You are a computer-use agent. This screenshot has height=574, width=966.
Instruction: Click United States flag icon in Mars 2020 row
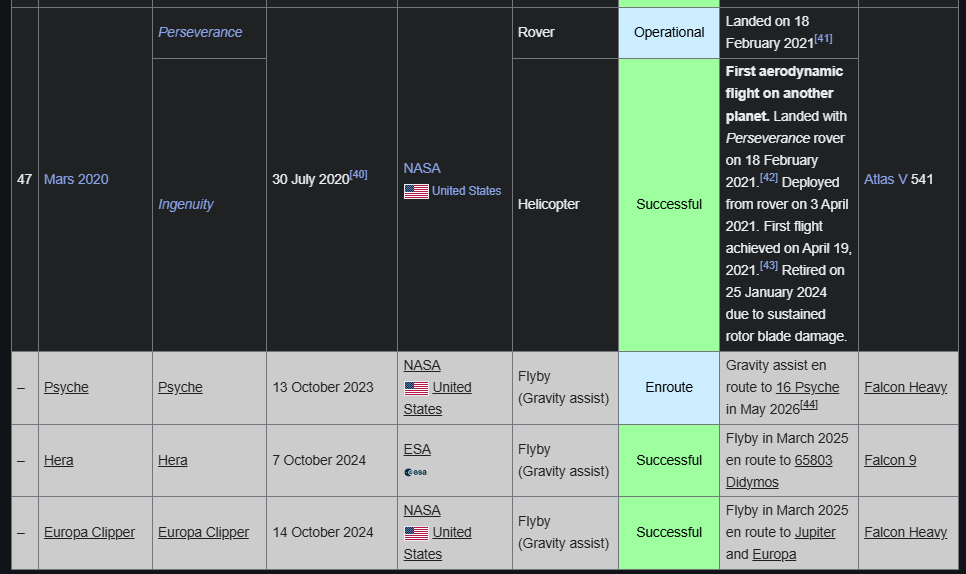coord(416,192)
